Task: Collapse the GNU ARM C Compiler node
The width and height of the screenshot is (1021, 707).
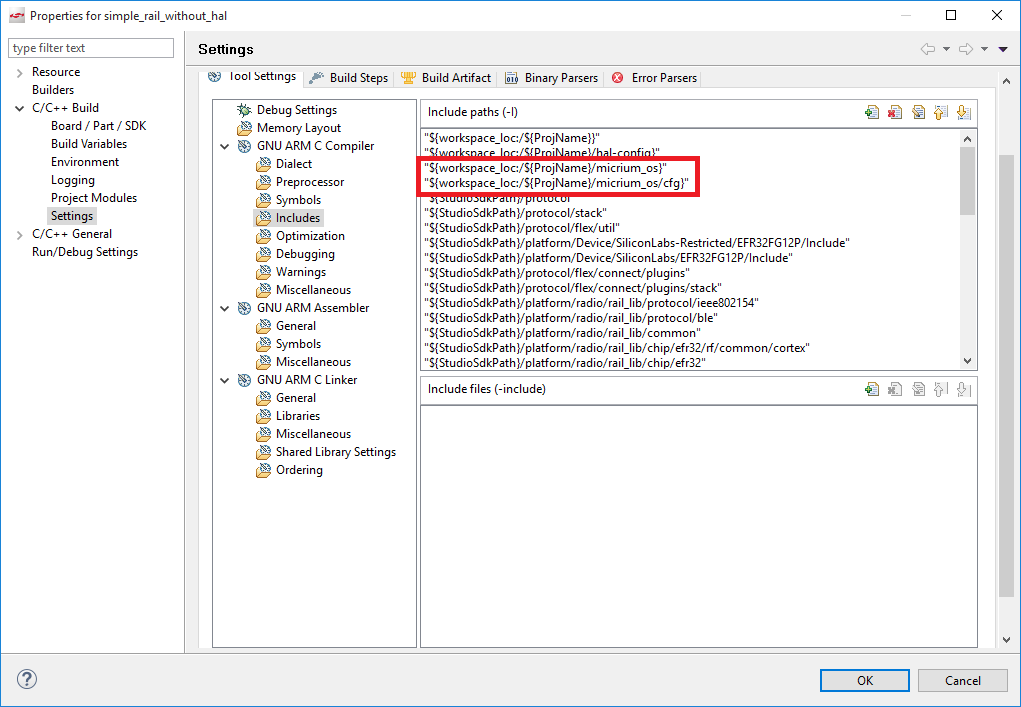Action: (x=225, y=146)
